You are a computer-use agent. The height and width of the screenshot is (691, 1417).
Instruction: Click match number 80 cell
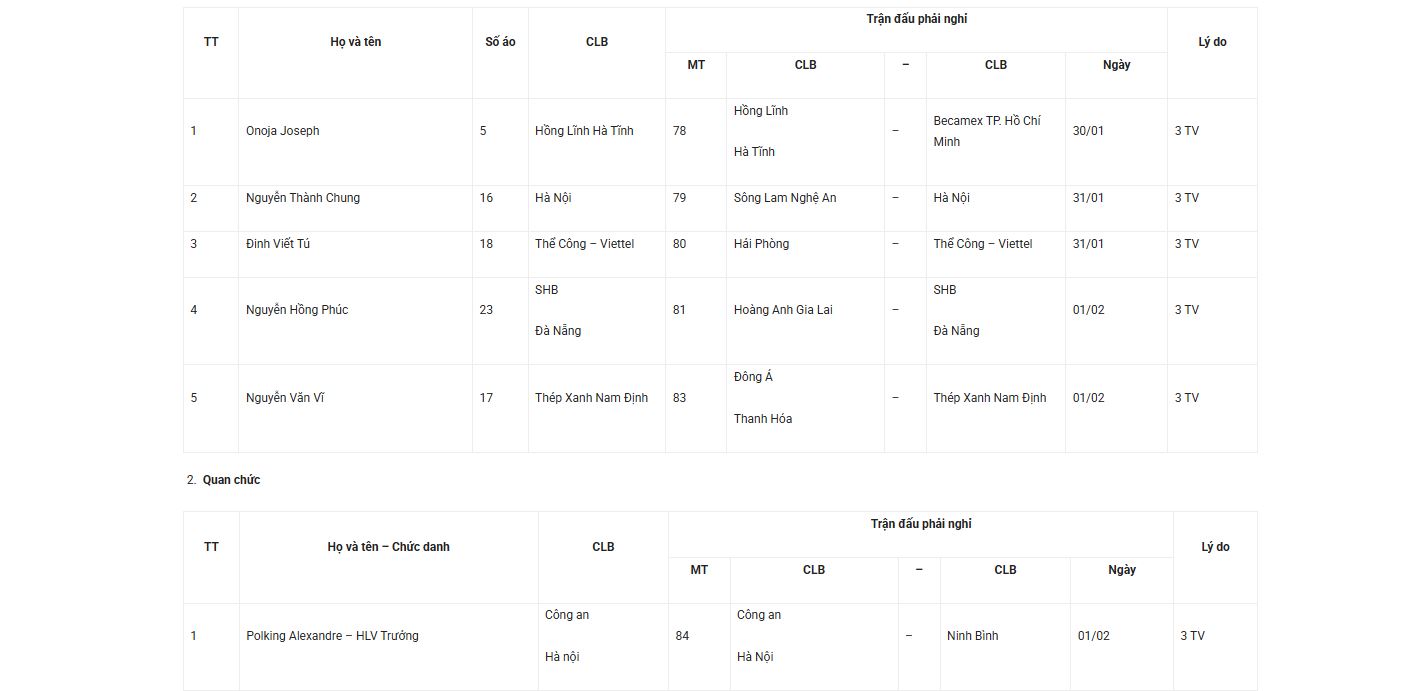click(x=680, y=244)
